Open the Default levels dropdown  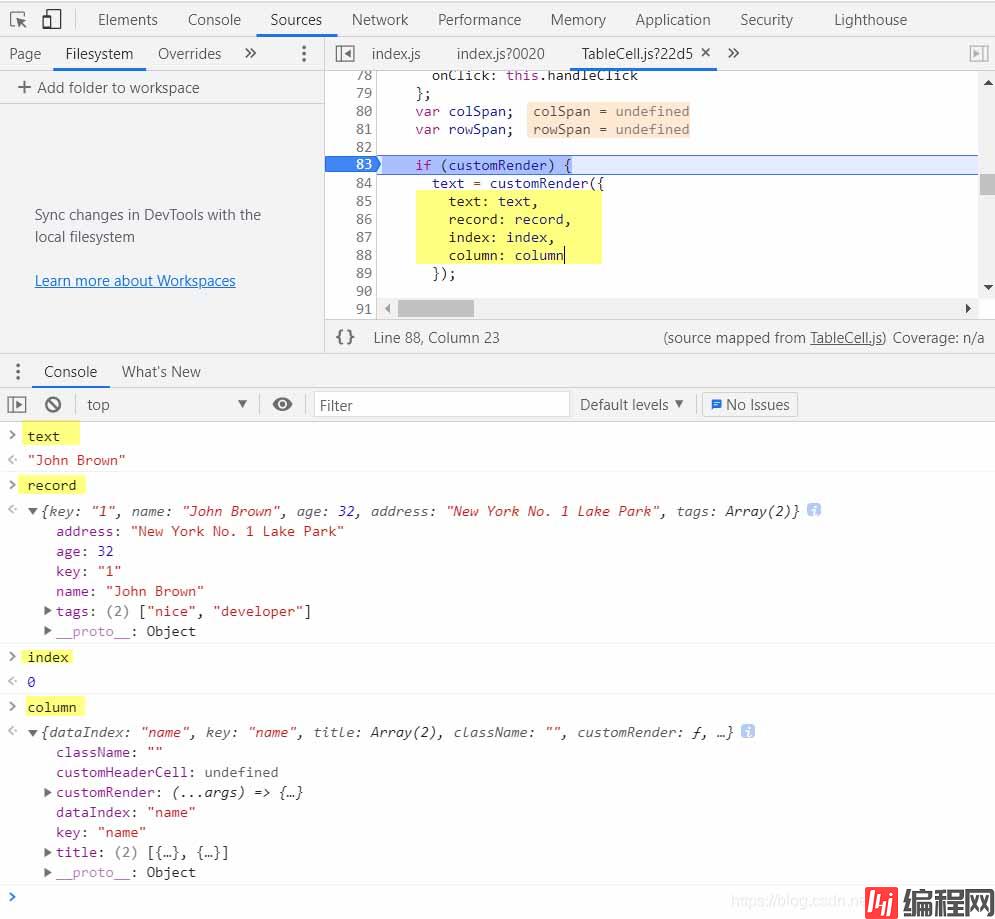click(x=632, y=405)
